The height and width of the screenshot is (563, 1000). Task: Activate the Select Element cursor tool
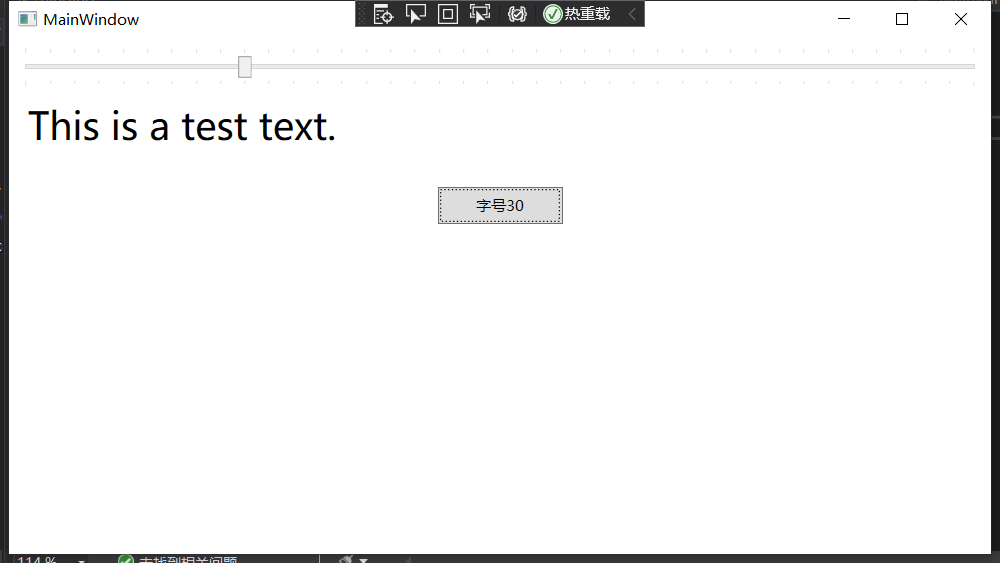[x=416, y=14]
